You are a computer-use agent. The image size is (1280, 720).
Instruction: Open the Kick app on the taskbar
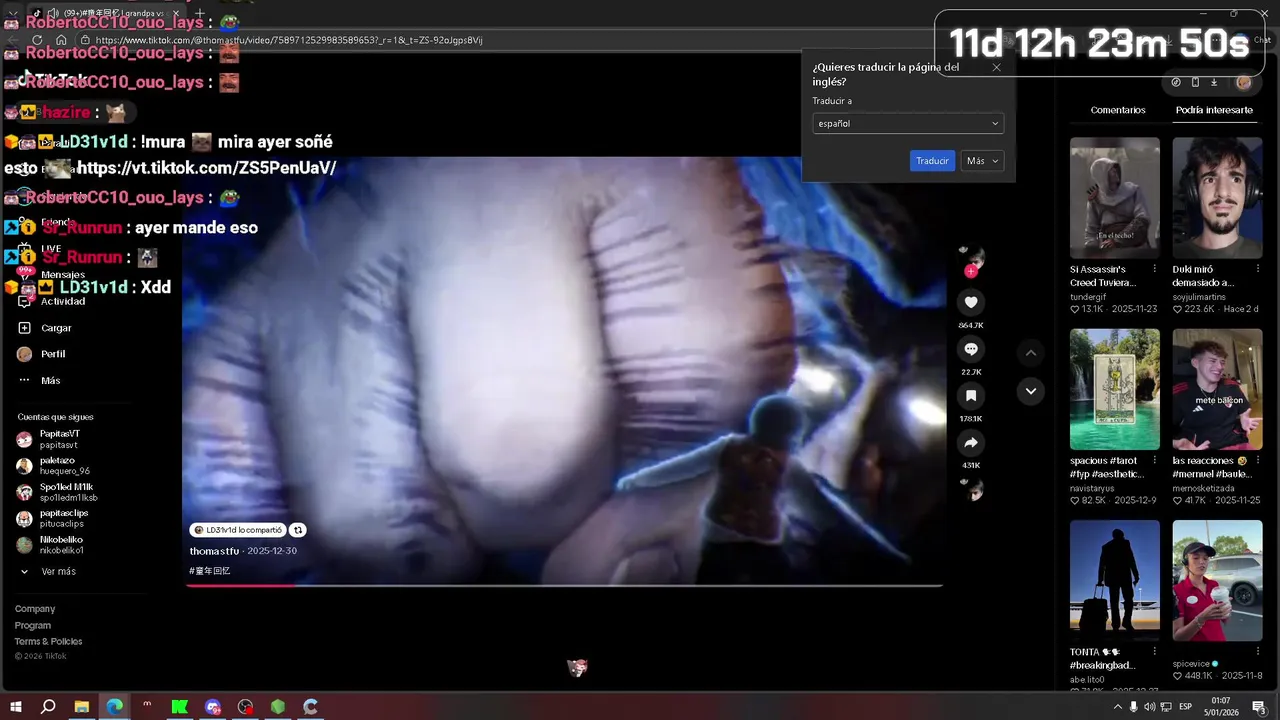[180, 707]
